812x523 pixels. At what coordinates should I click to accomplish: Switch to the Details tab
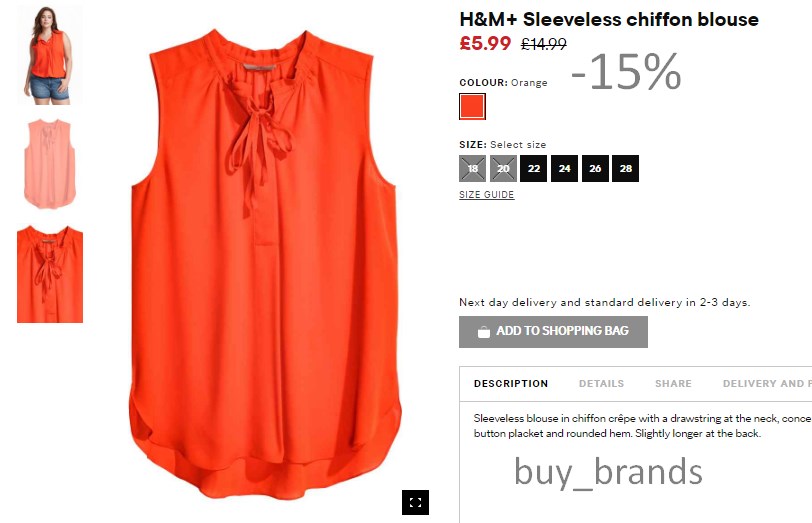[601, 384]
